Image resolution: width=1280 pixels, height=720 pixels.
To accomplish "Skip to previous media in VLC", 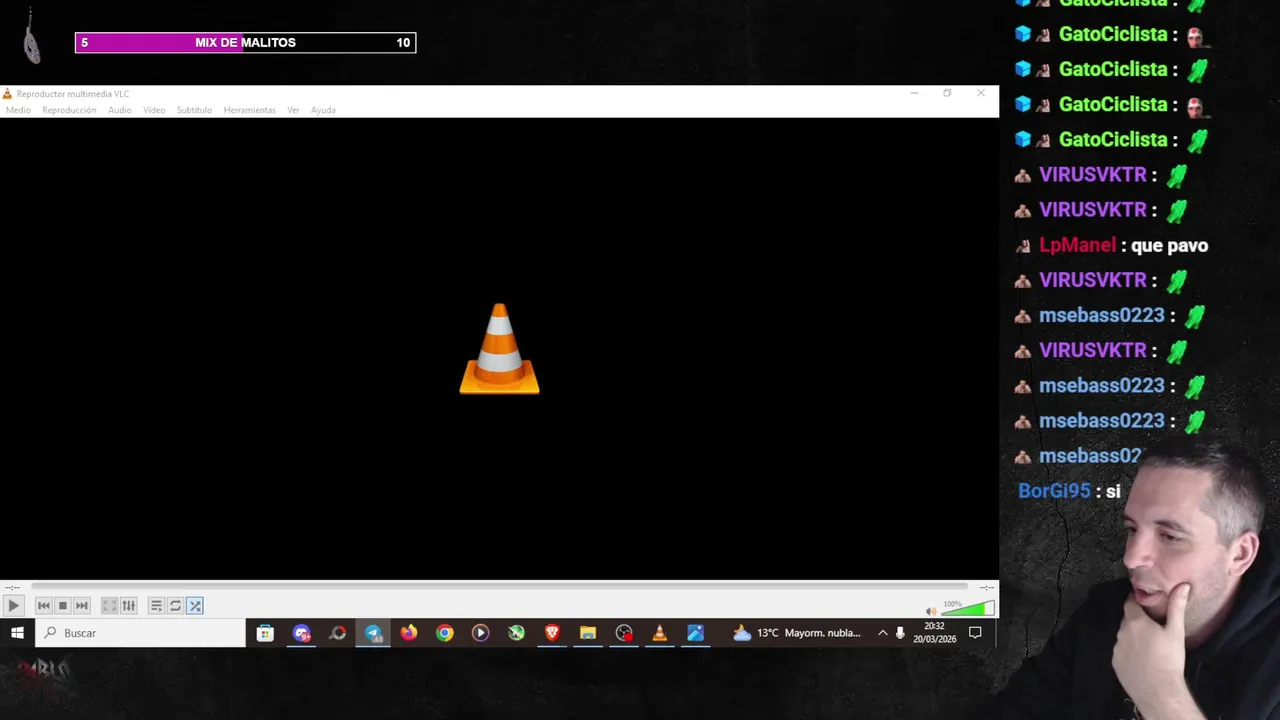I will (x=44, y=606).
